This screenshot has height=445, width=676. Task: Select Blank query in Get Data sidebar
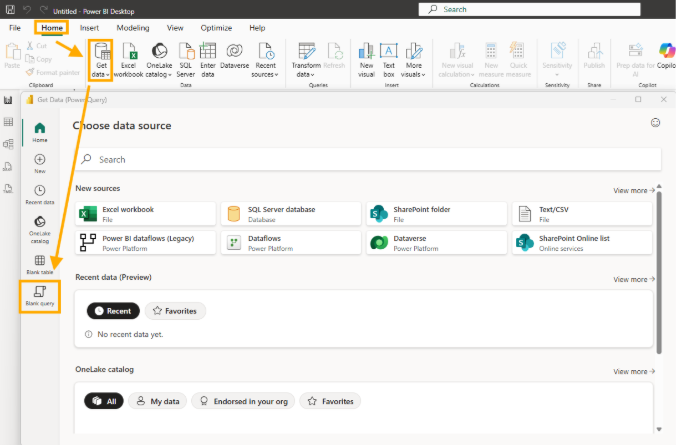coord(40,296)
